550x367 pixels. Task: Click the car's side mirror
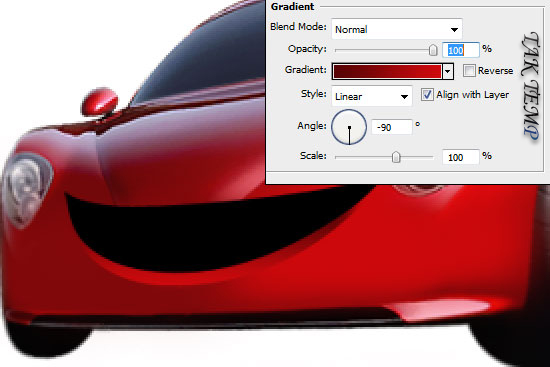[100, 102]
